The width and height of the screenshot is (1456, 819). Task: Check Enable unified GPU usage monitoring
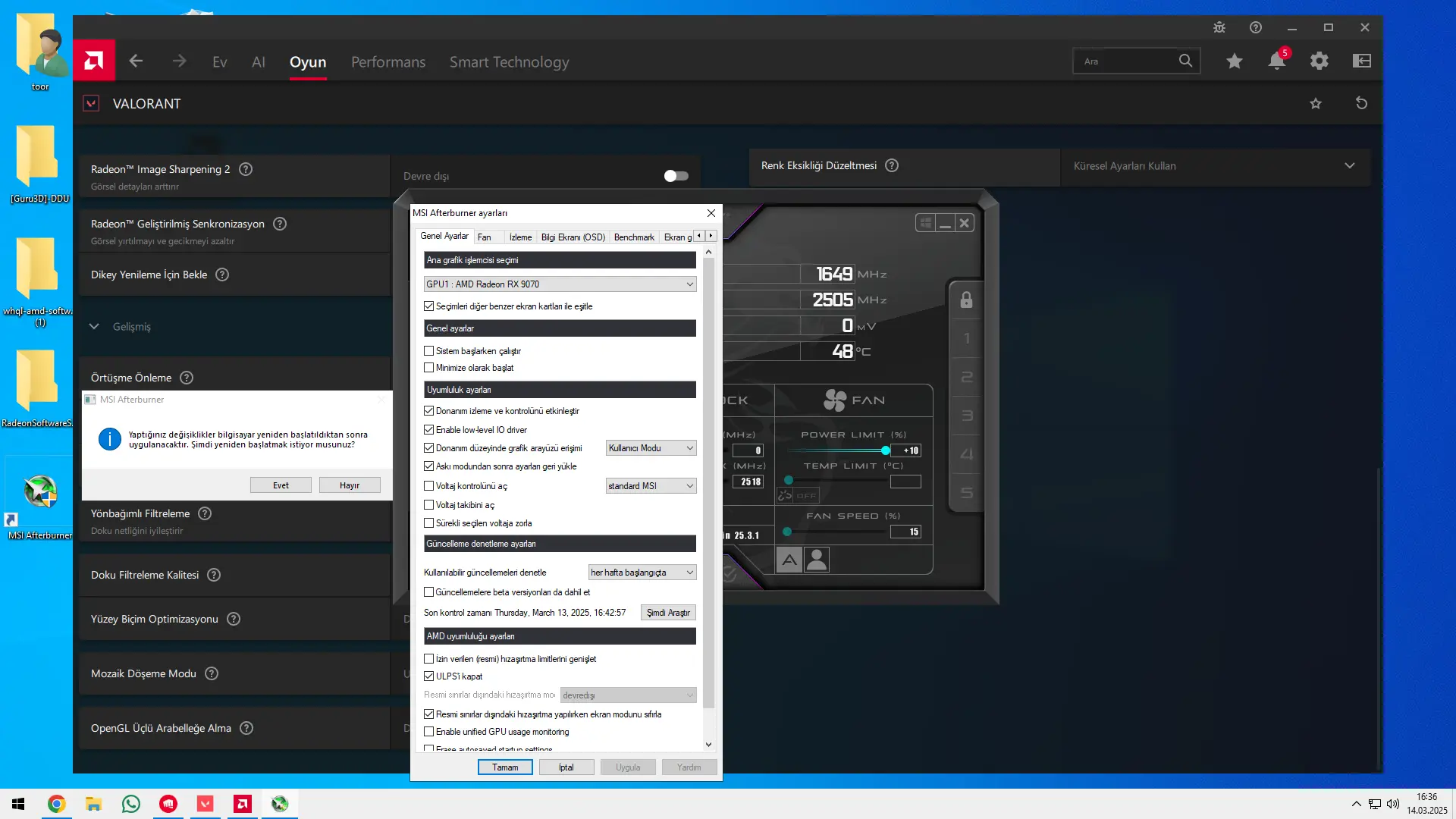pos(429,732)
